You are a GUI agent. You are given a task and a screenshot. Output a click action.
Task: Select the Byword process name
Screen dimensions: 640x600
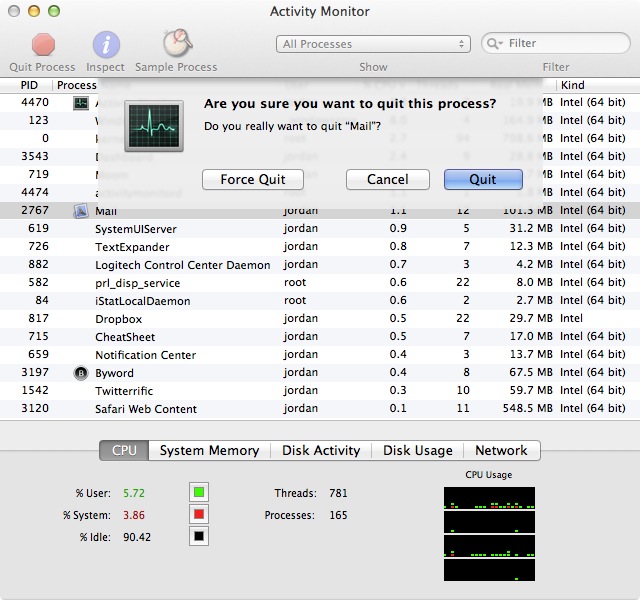point(114,373)
